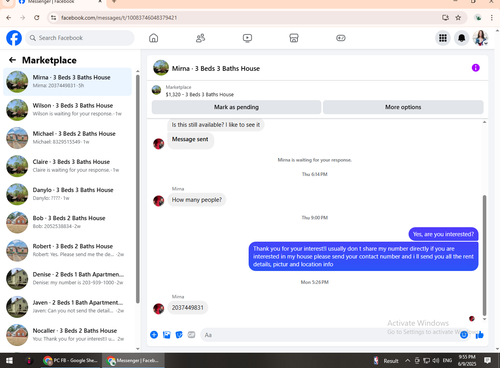Click the site information icon in address bar

53,18
